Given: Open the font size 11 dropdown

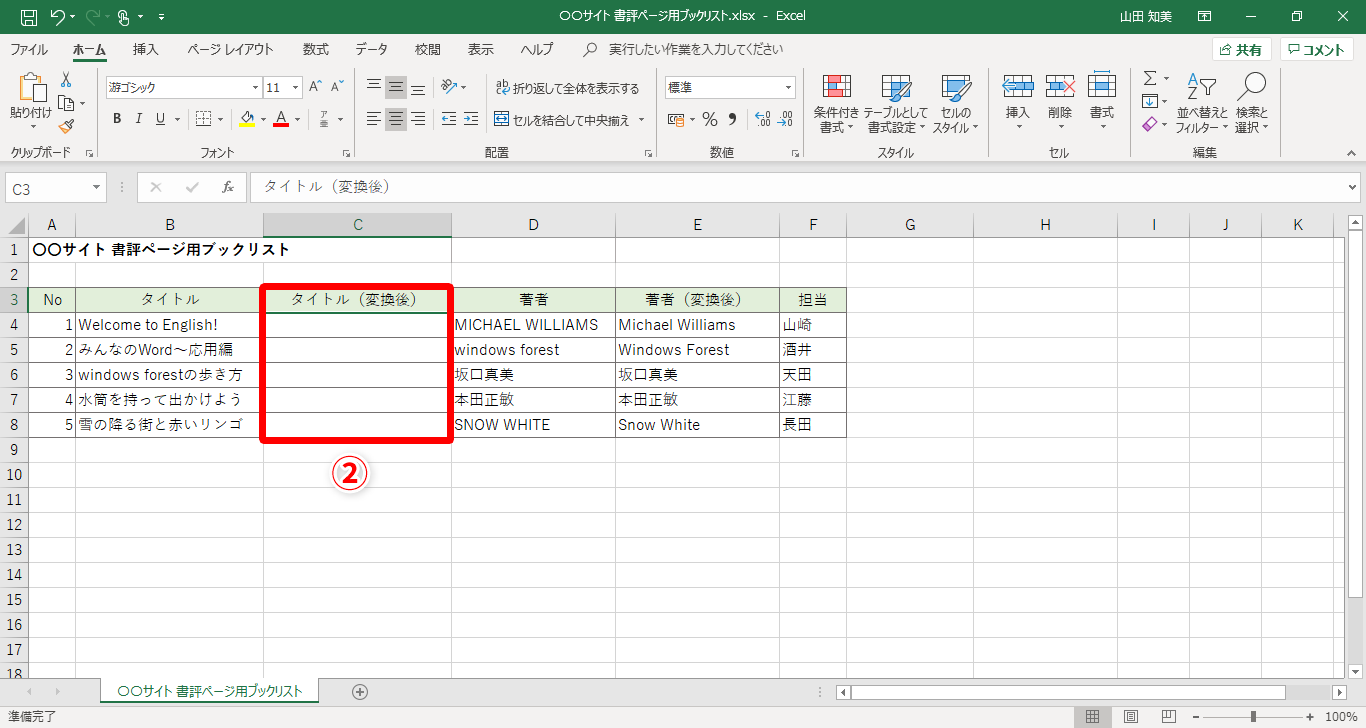Looking at the screenshot, I should point(296,87).
